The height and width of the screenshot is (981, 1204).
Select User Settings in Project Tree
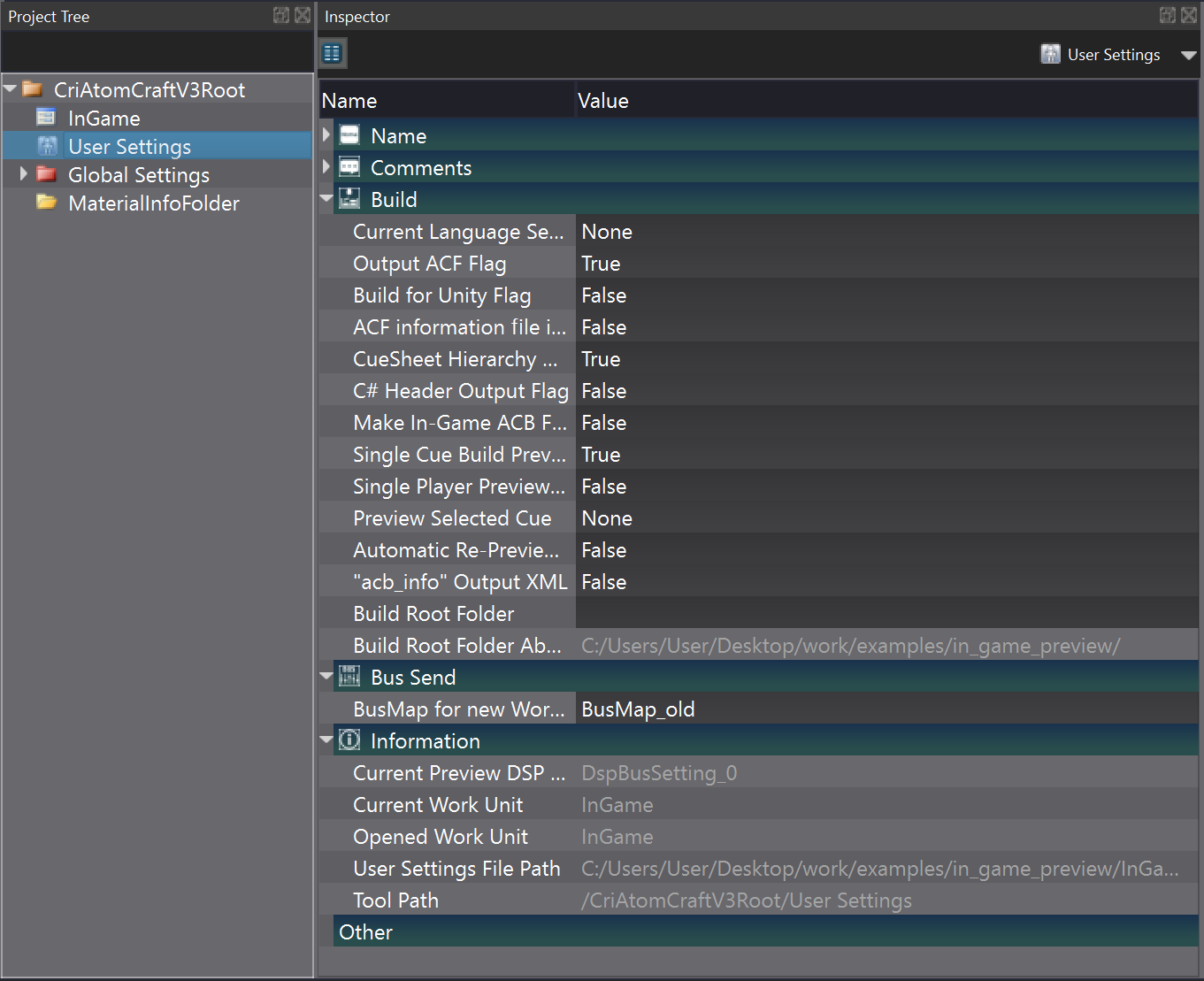tap(130, 146)
